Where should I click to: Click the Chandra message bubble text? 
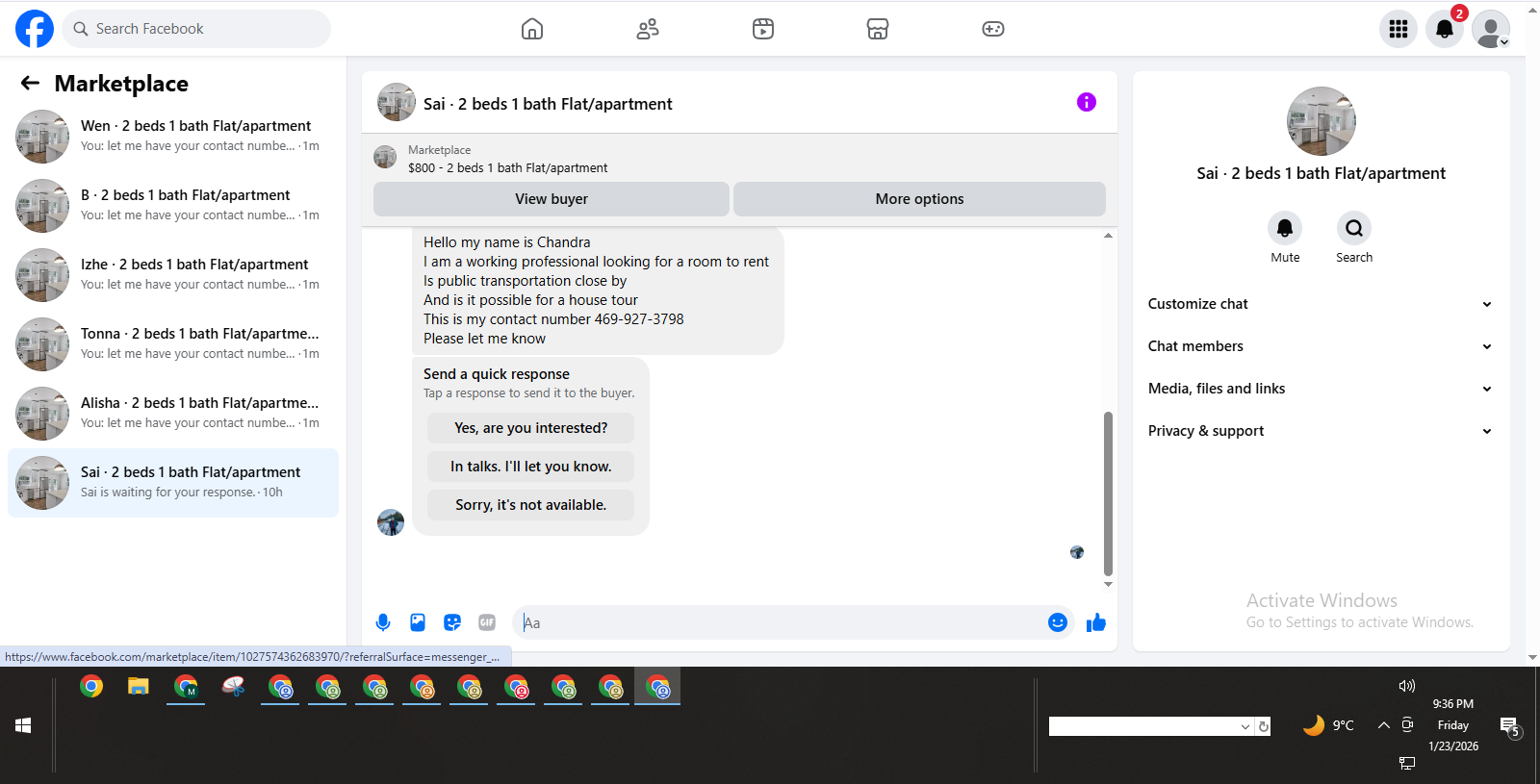point(597,291)
